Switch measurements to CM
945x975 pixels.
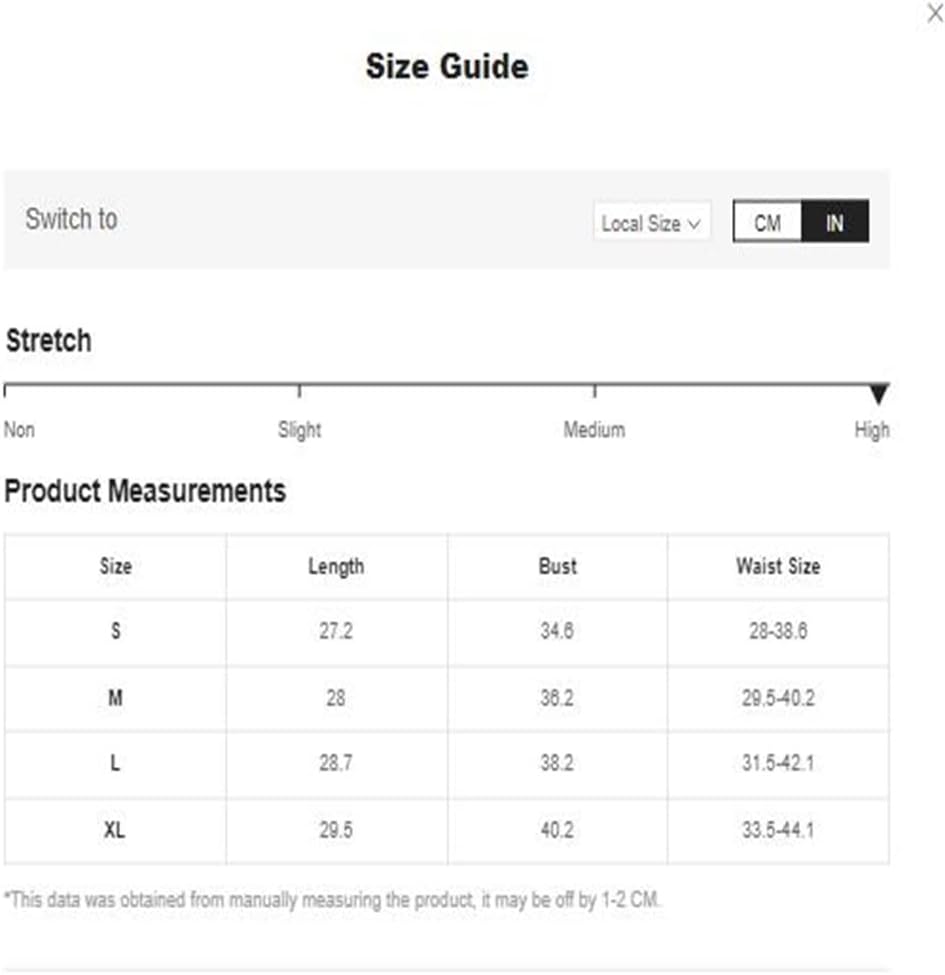point(767,222)
